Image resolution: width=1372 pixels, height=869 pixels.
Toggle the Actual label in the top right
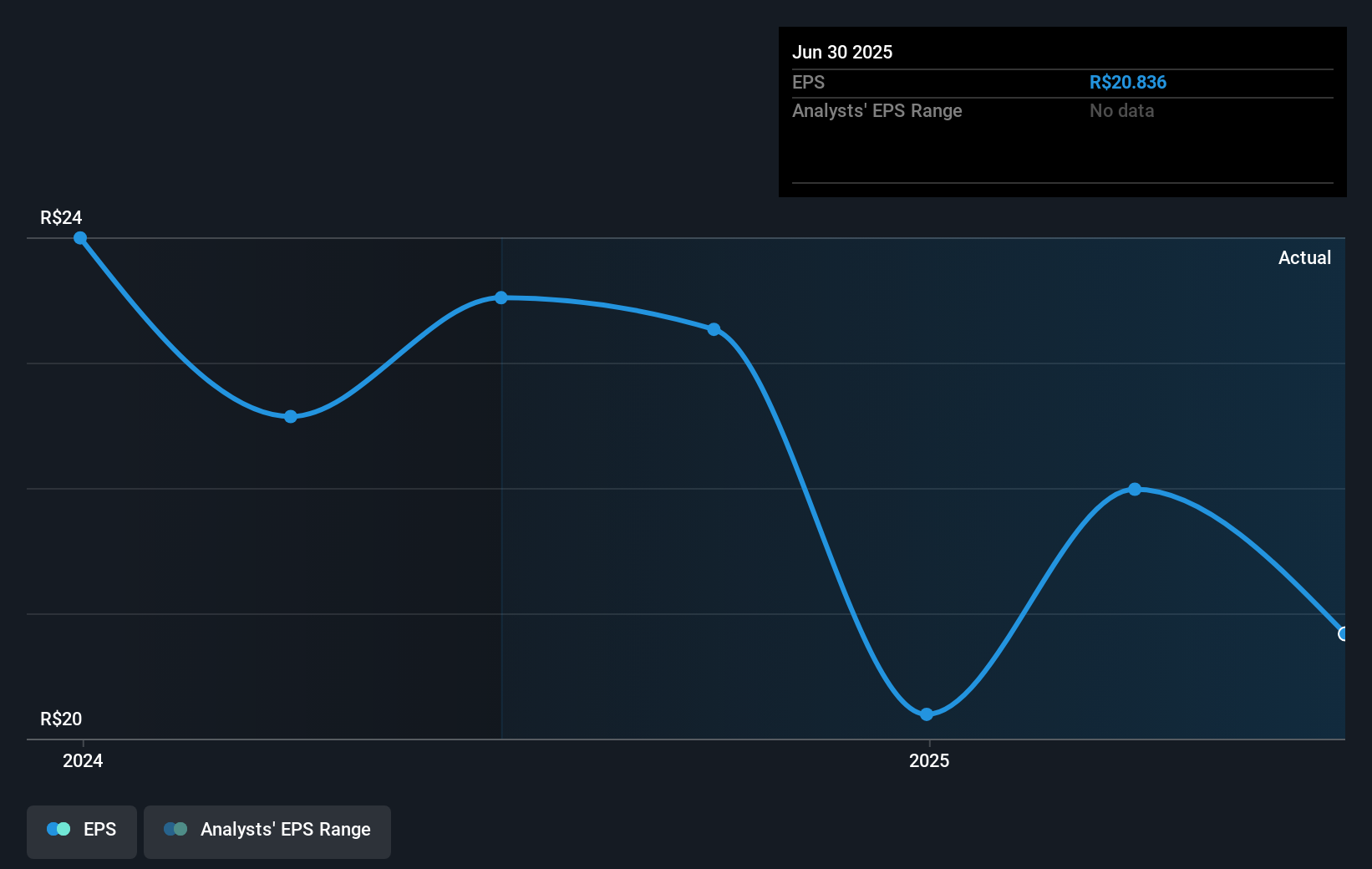[1305, 257]
